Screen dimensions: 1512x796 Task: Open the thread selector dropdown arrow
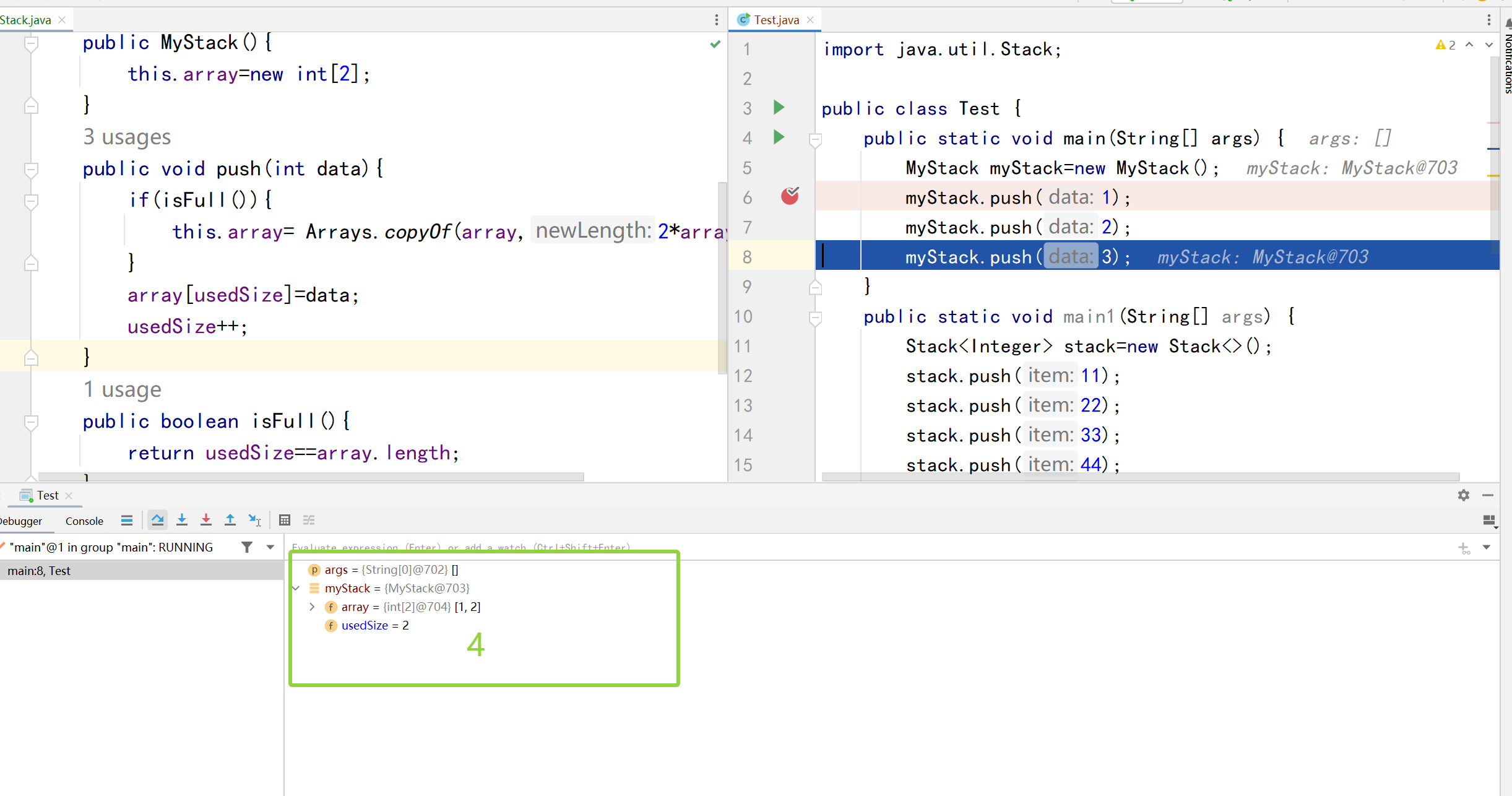(270, 547)
